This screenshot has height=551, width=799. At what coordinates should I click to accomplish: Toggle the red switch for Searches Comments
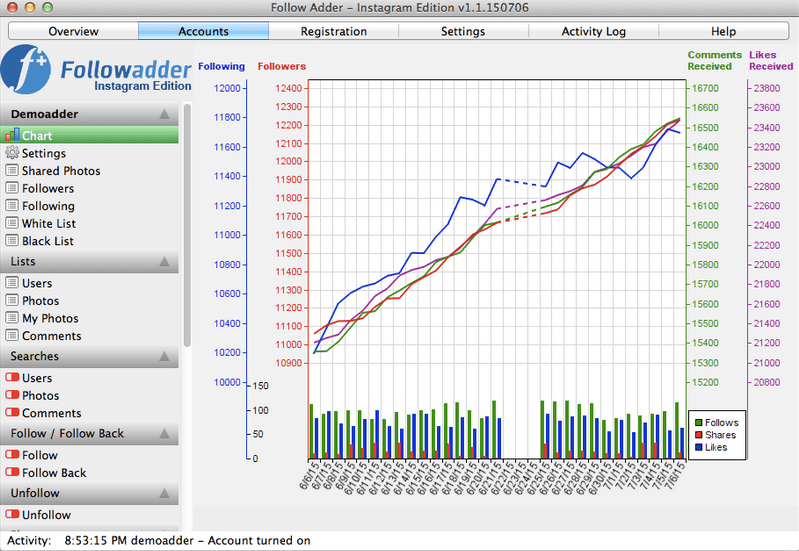[12, 412]
